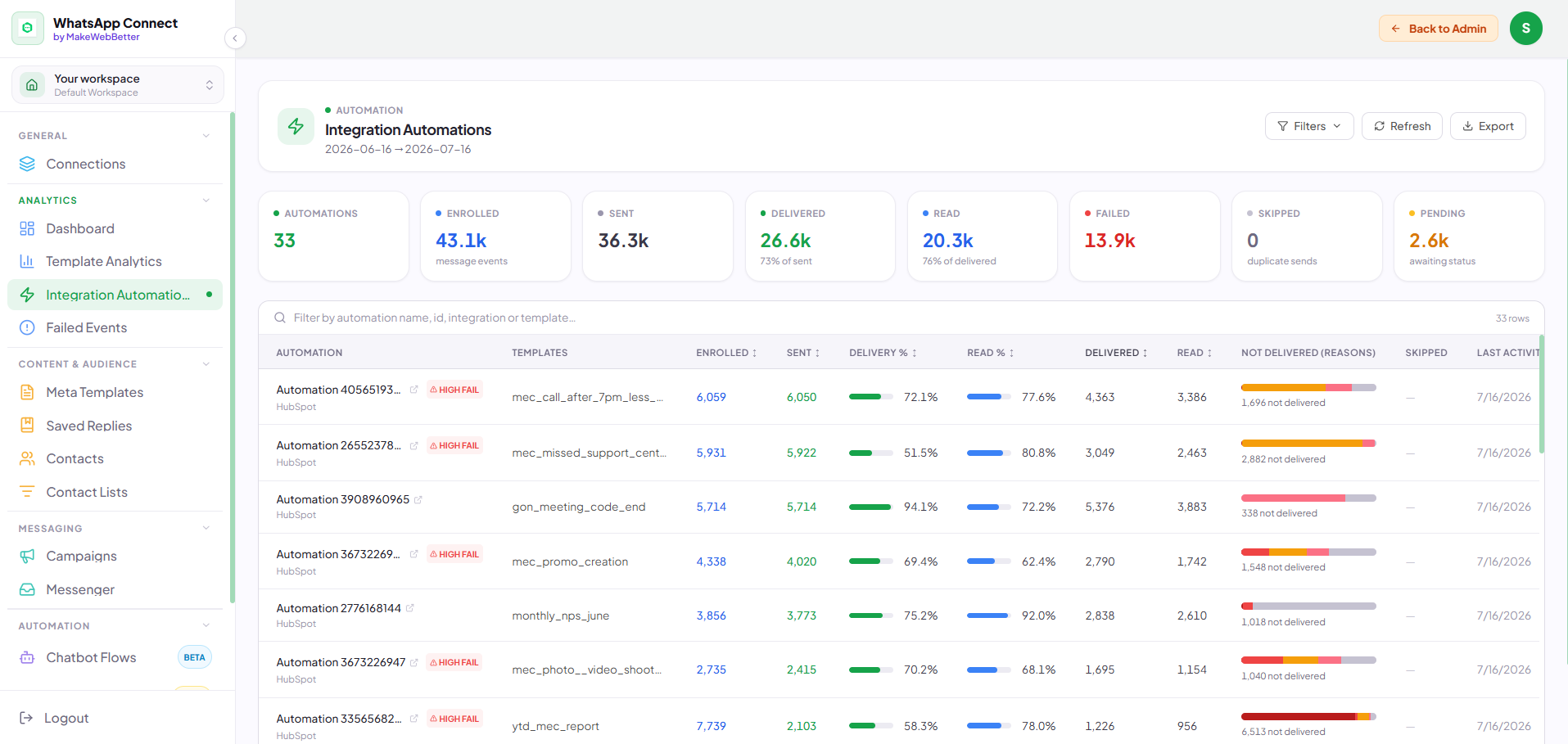Click the Messenger inbox icon

tap(27, 589)
